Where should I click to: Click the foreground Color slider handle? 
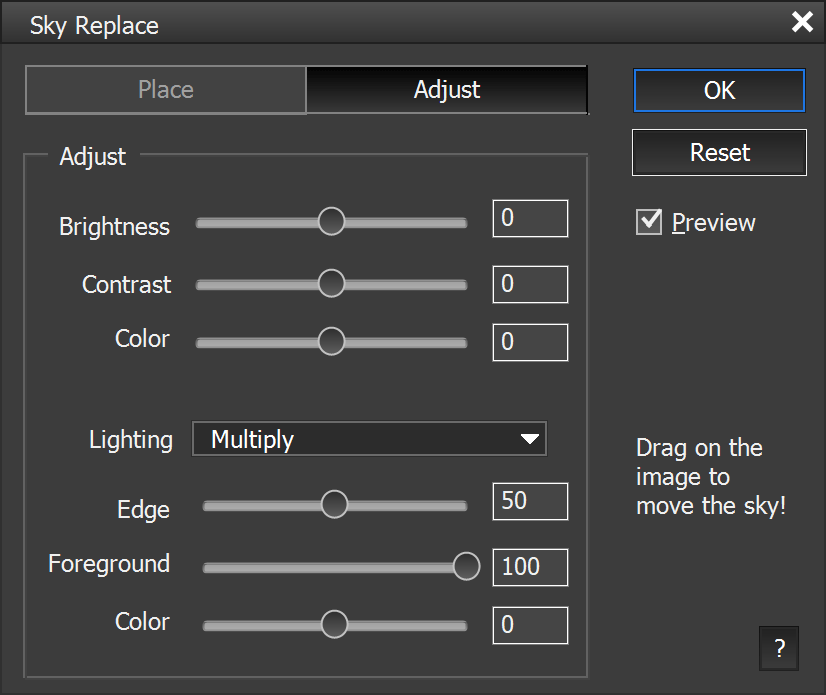tap(334, 625)
